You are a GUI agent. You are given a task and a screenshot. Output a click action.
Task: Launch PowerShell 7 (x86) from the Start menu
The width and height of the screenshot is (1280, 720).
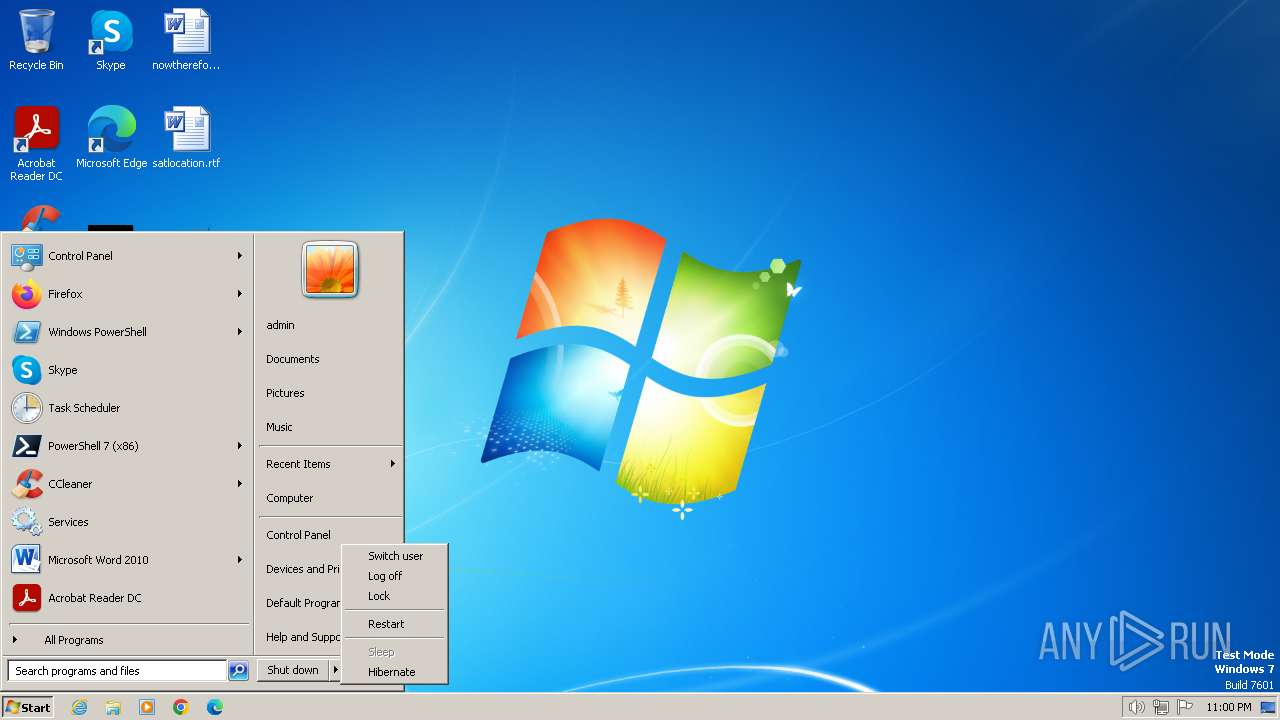128,446
